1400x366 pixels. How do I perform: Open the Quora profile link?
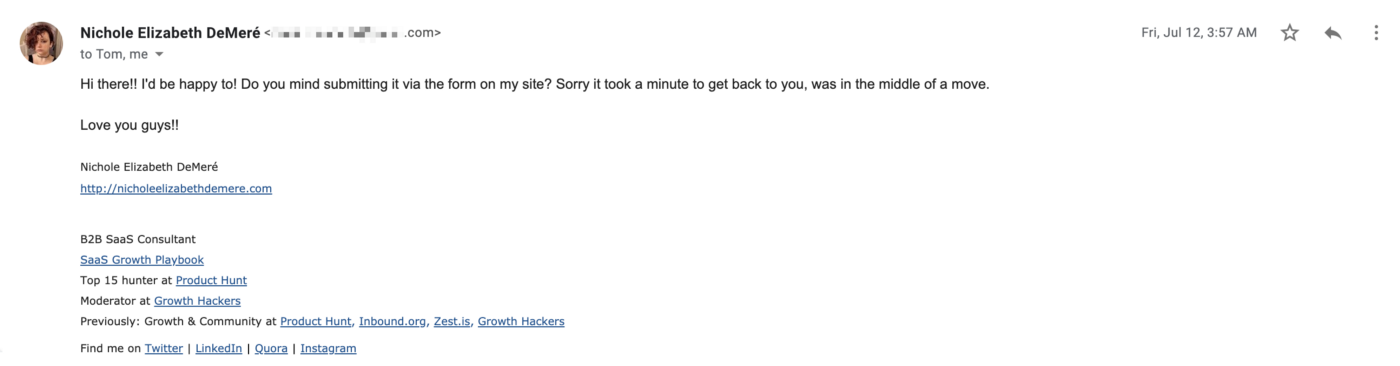coord(271,349)
